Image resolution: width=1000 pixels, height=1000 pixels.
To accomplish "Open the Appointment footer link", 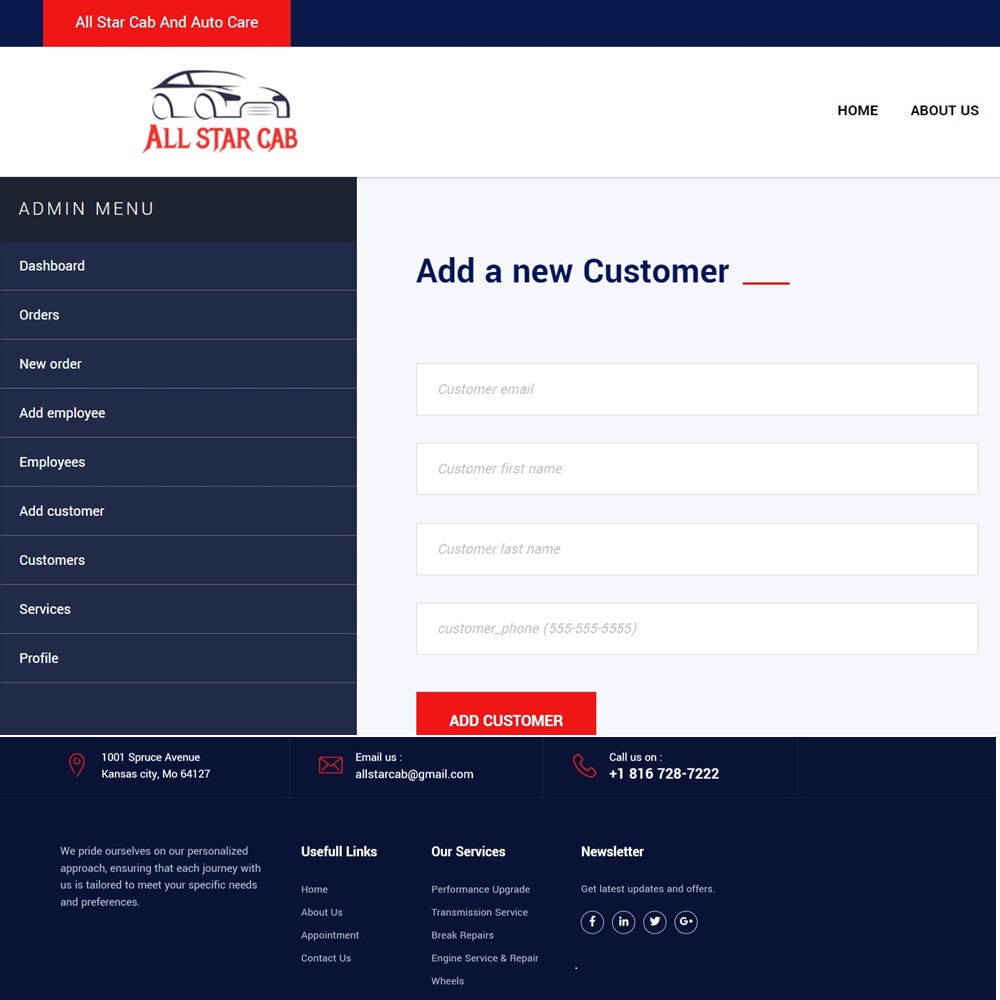I will coord(330,936).
